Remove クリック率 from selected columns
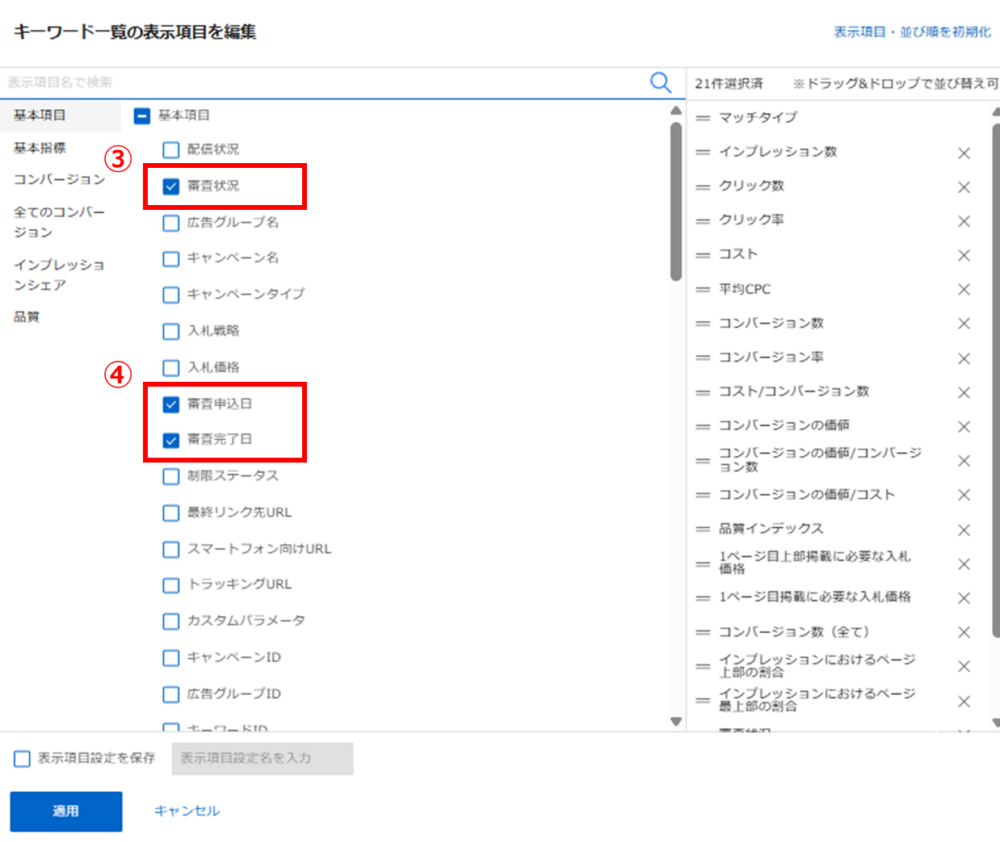Screen dimensions: 1000x842 [x=964, y=221]
